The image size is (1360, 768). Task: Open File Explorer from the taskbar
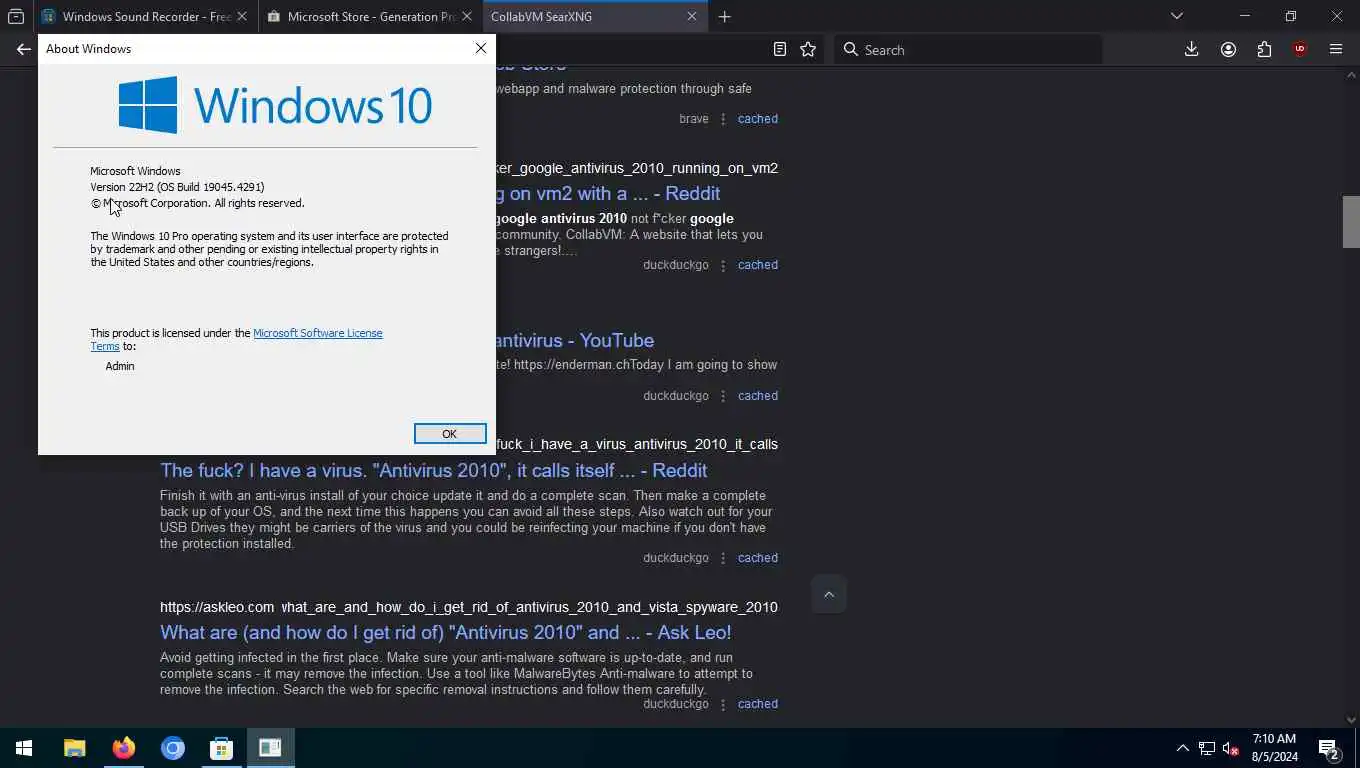click(75, 748)
